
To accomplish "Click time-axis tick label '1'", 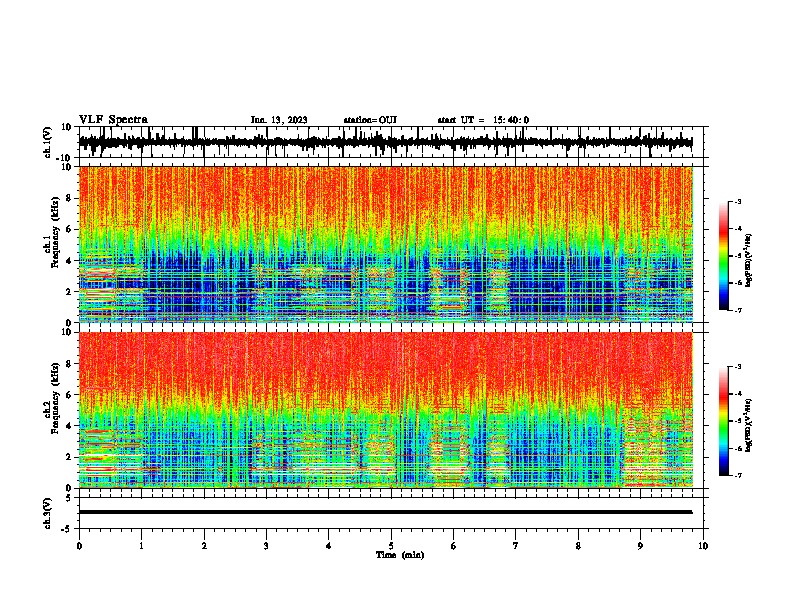I will (141, 546).
